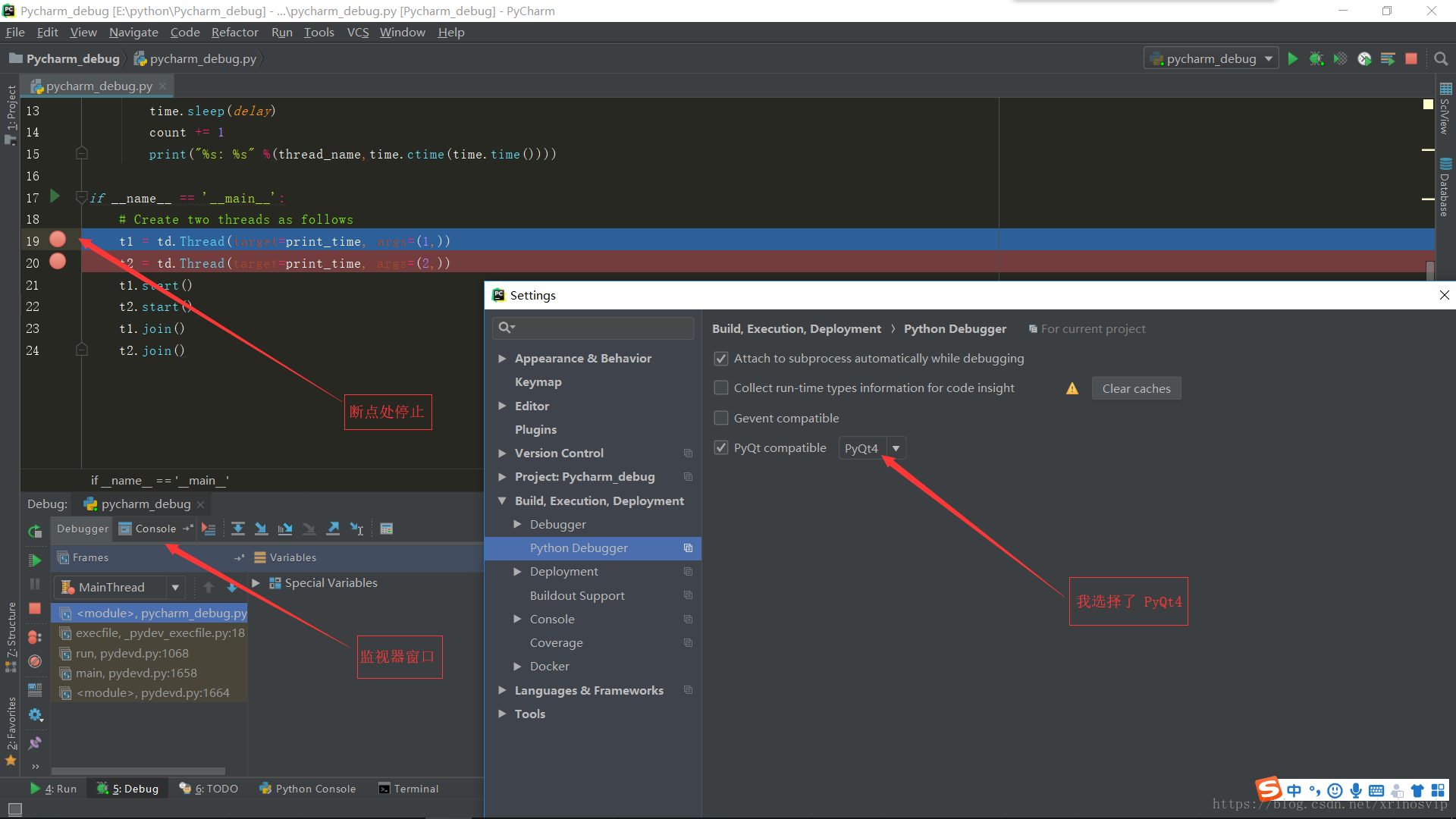Pause program in the debug sidebar
Image resolution: width=1456 pixels, height=819 pixels.
tap(35, 584)
